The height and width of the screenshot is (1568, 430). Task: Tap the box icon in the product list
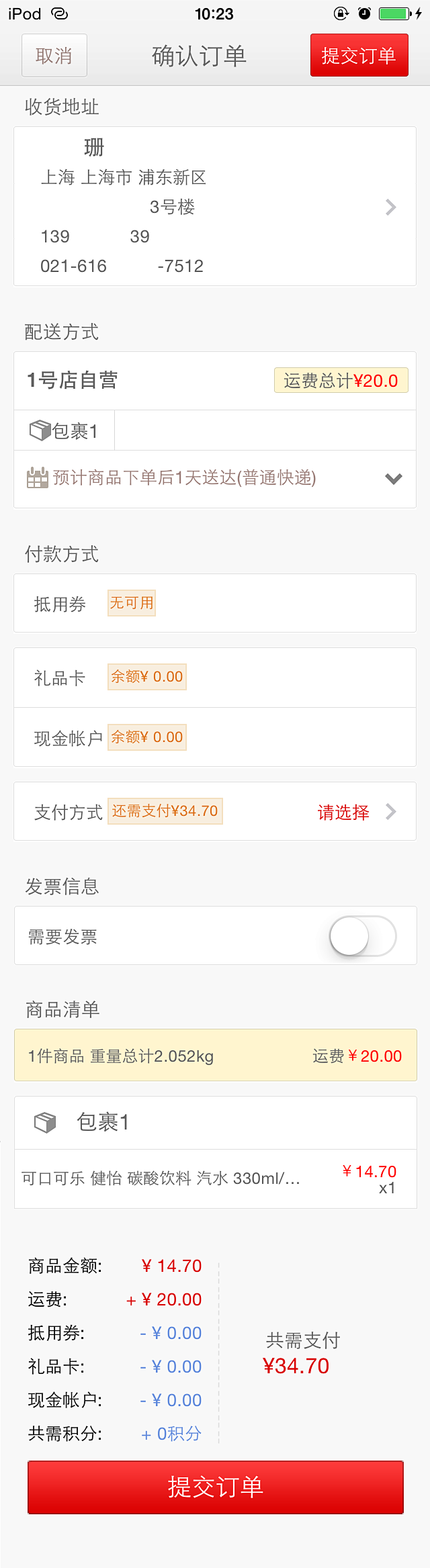point(45,1122)
